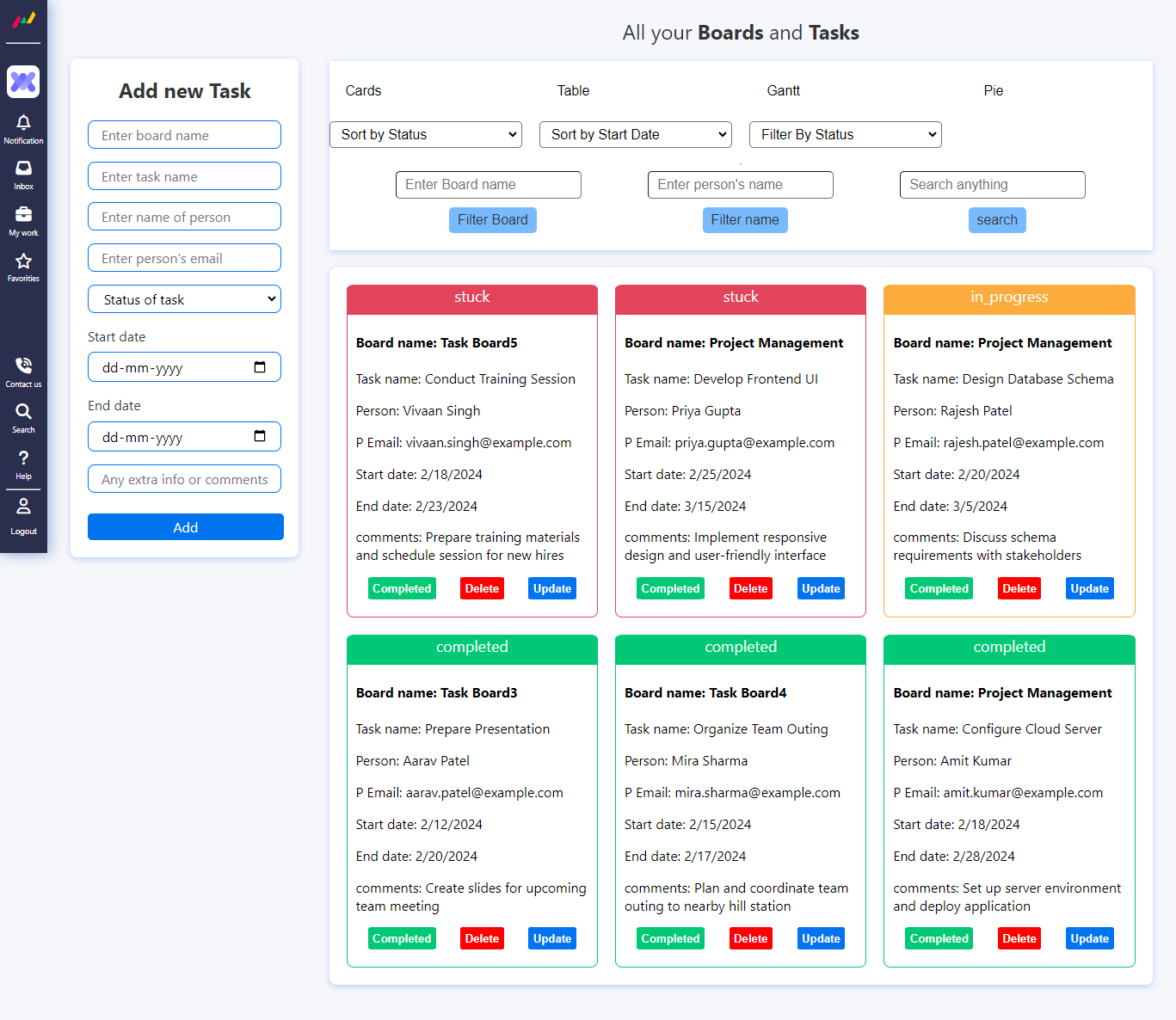Delete the Organize Team Outing task

[750, 938]
